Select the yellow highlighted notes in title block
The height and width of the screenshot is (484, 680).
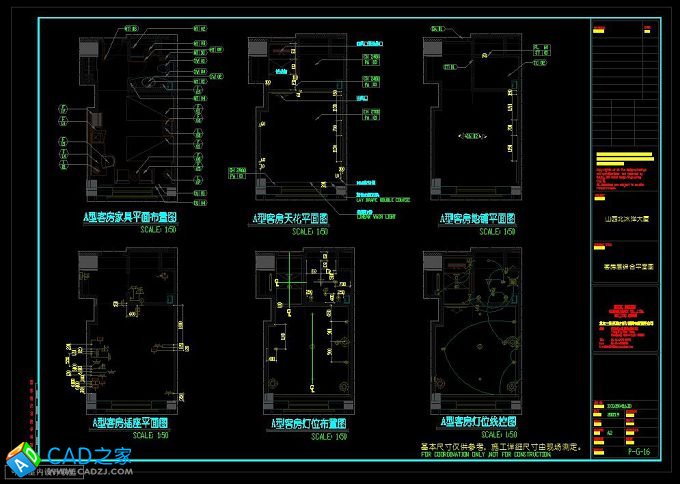(625, 160)
